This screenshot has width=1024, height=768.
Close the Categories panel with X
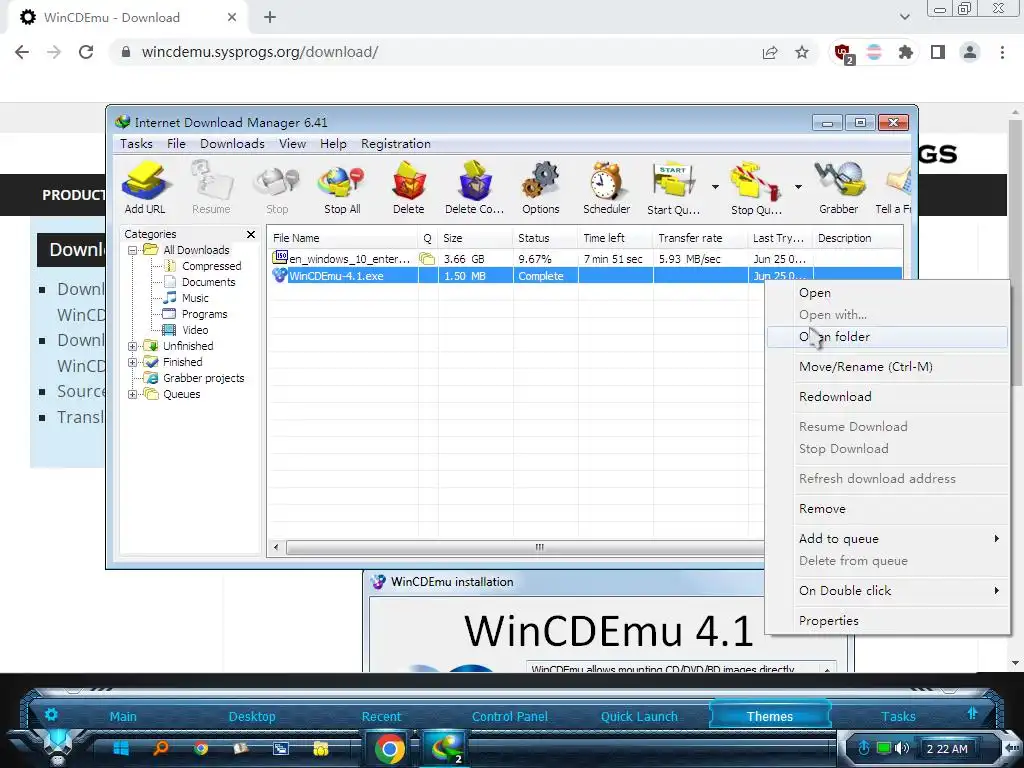click(251, 234)
